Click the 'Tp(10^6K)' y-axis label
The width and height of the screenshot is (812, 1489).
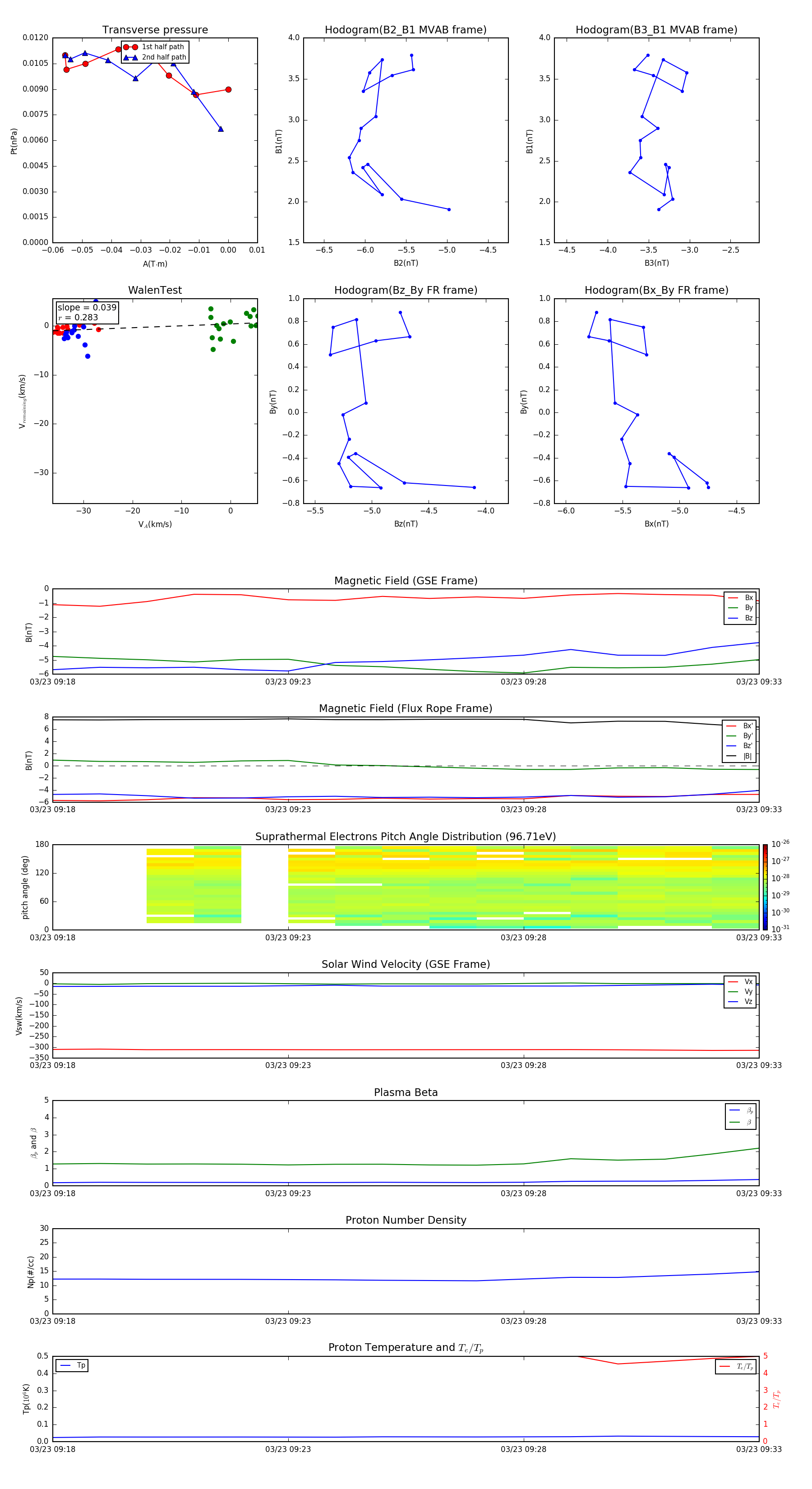click(26, 1399)
